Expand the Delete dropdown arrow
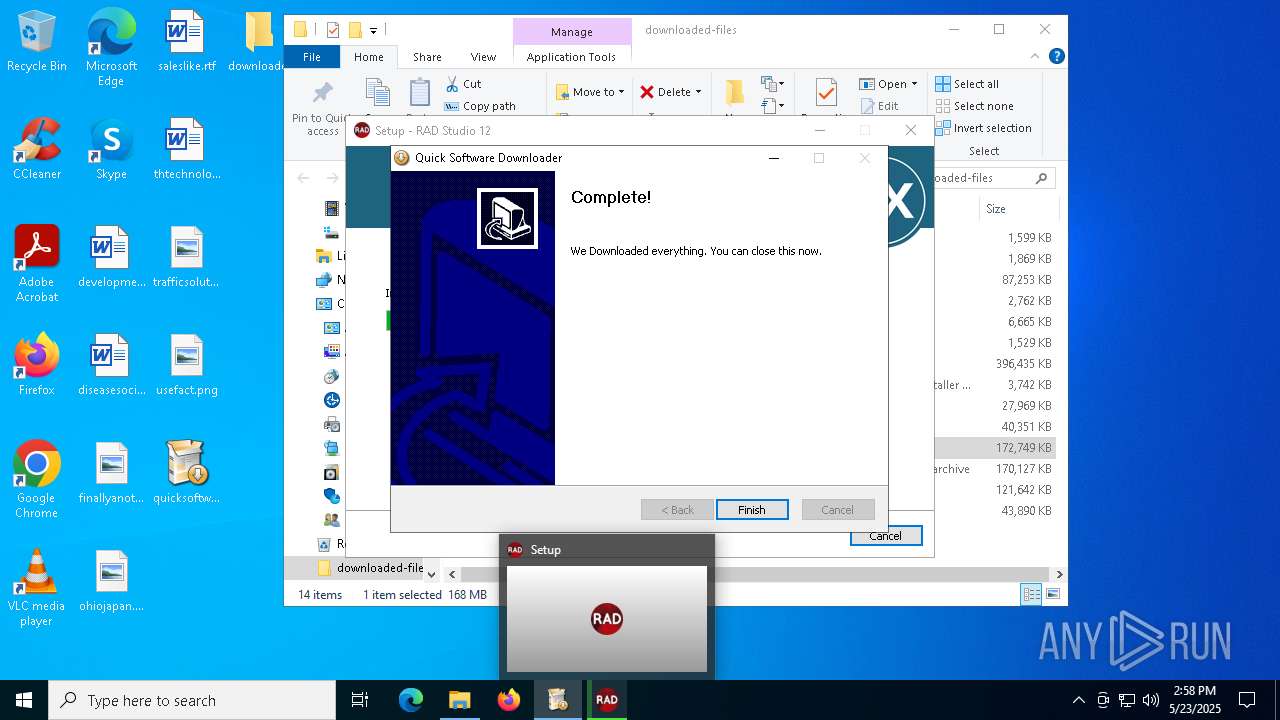This screenshot has height=720, width=1280. pos(698,92)
